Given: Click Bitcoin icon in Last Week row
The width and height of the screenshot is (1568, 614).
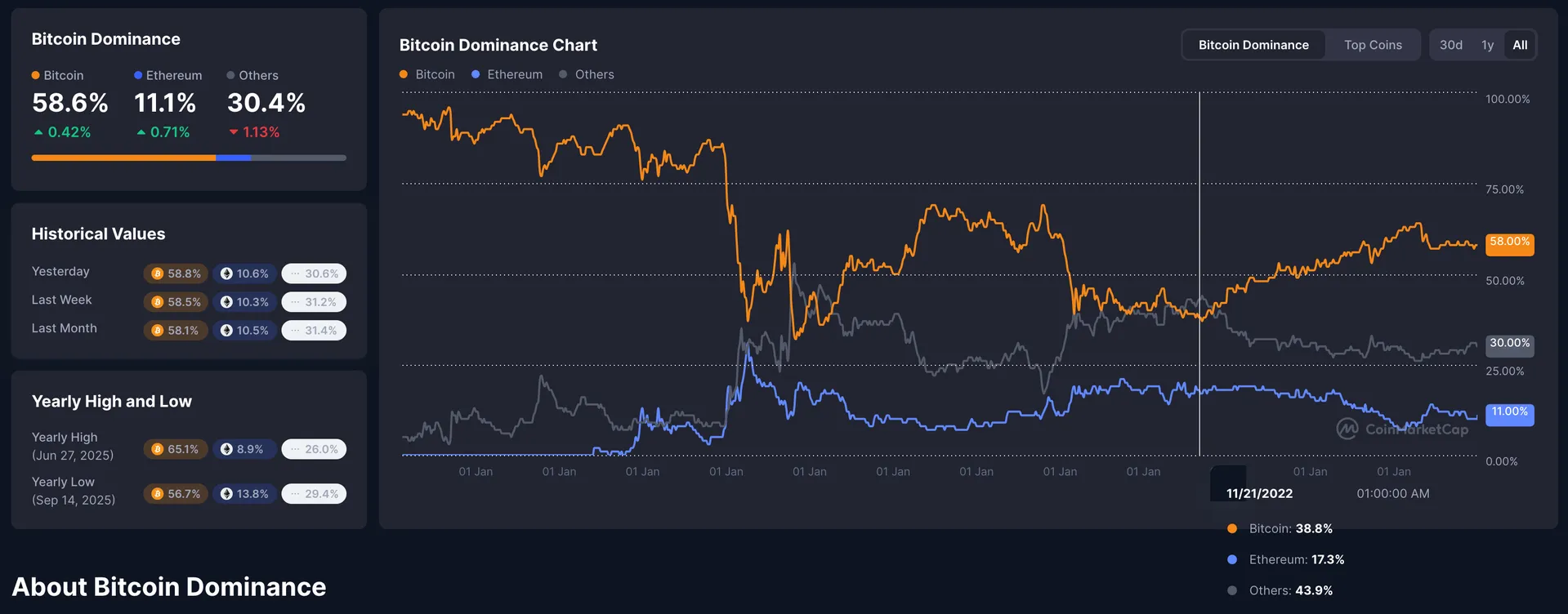Looking at the screenshot, I should click(158, 302).
